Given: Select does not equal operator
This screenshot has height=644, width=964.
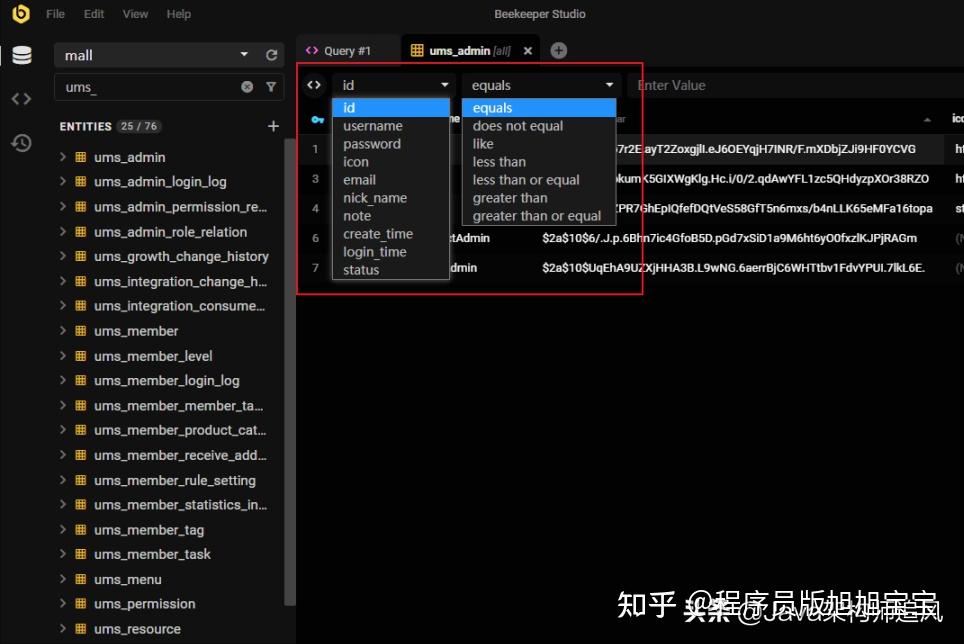Looking at the screenshot, I should tap(539, 126).
